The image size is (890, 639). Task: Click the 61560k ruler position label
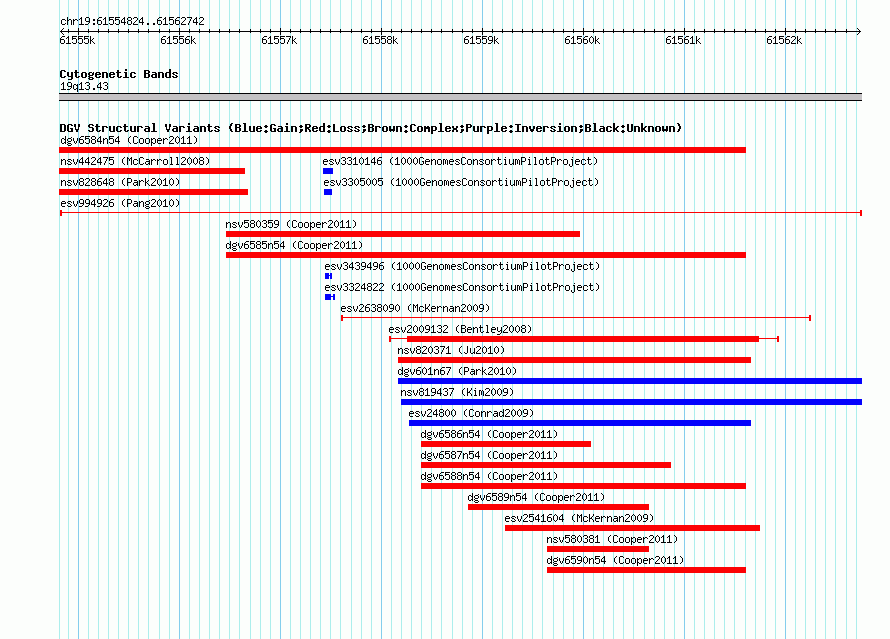pyautogui.click(x=582, y=40)
